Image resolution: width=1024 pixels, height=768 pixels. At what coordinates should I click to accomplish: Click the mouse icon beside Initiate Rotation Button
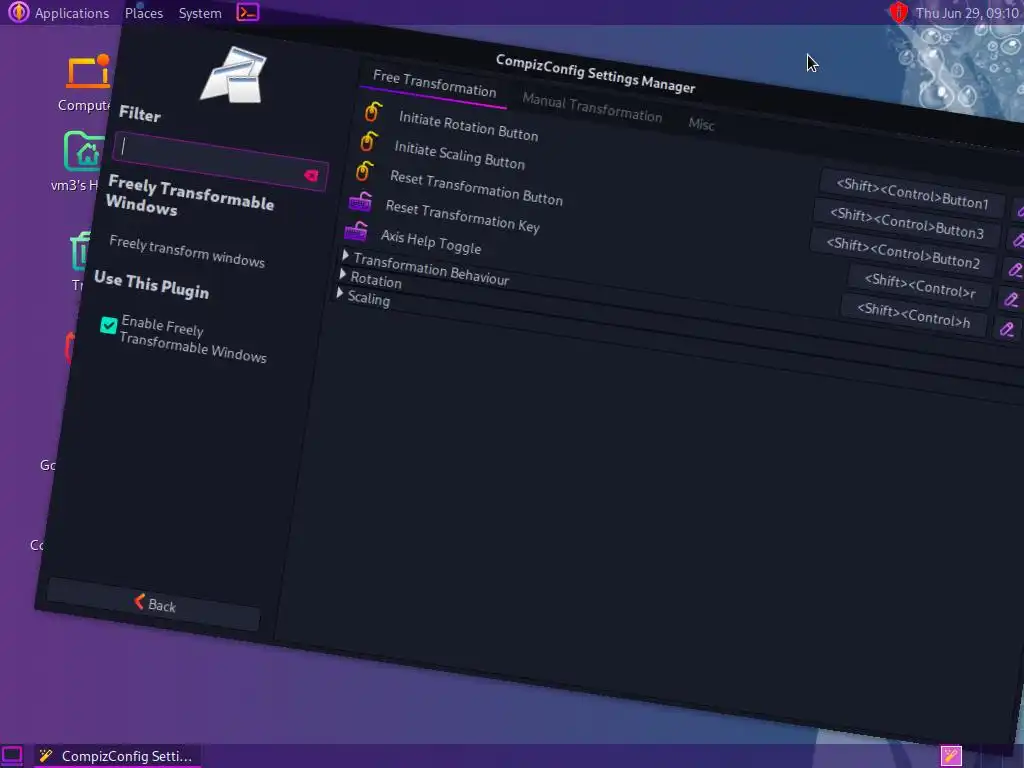point(373,112)
